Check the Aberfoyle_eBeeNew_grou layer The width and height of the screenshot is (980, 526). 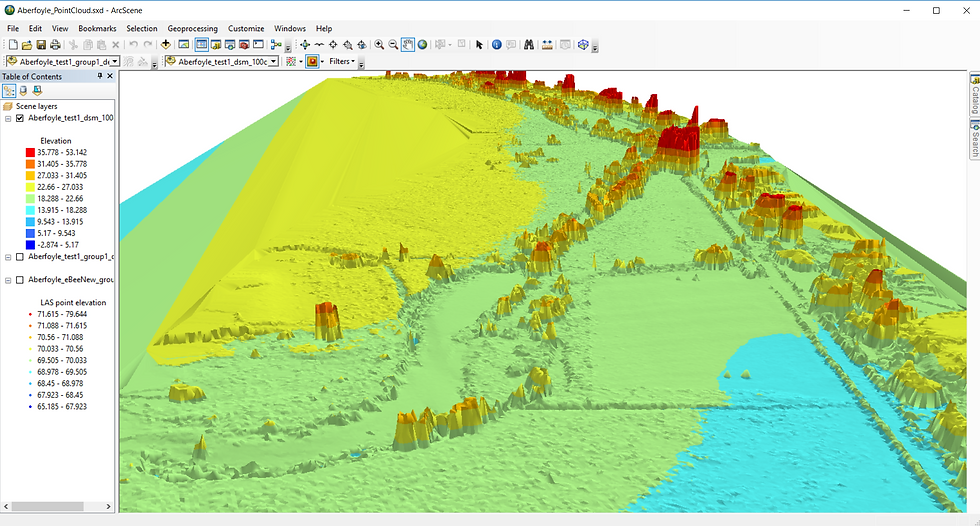(20, 280)
